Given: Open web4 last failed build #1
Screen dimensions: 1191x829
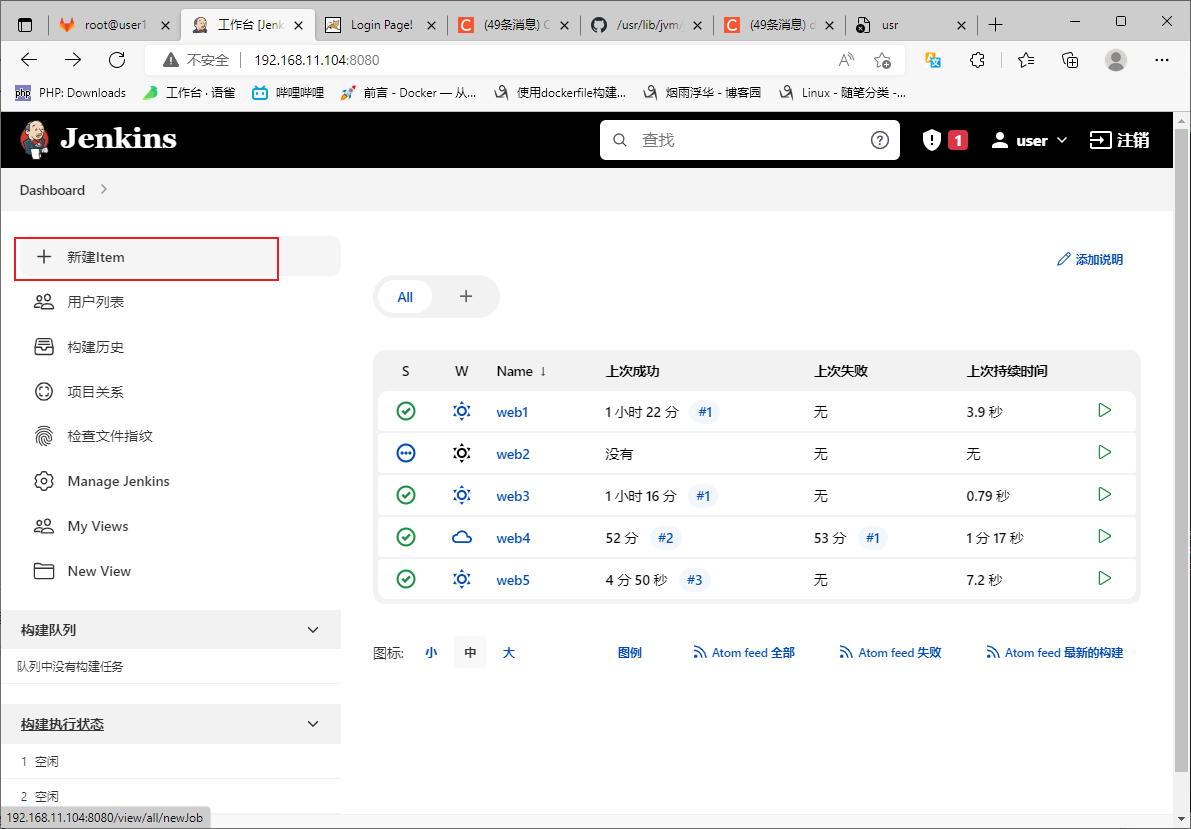Looking at the screenshot, I should tap(873, 538).
